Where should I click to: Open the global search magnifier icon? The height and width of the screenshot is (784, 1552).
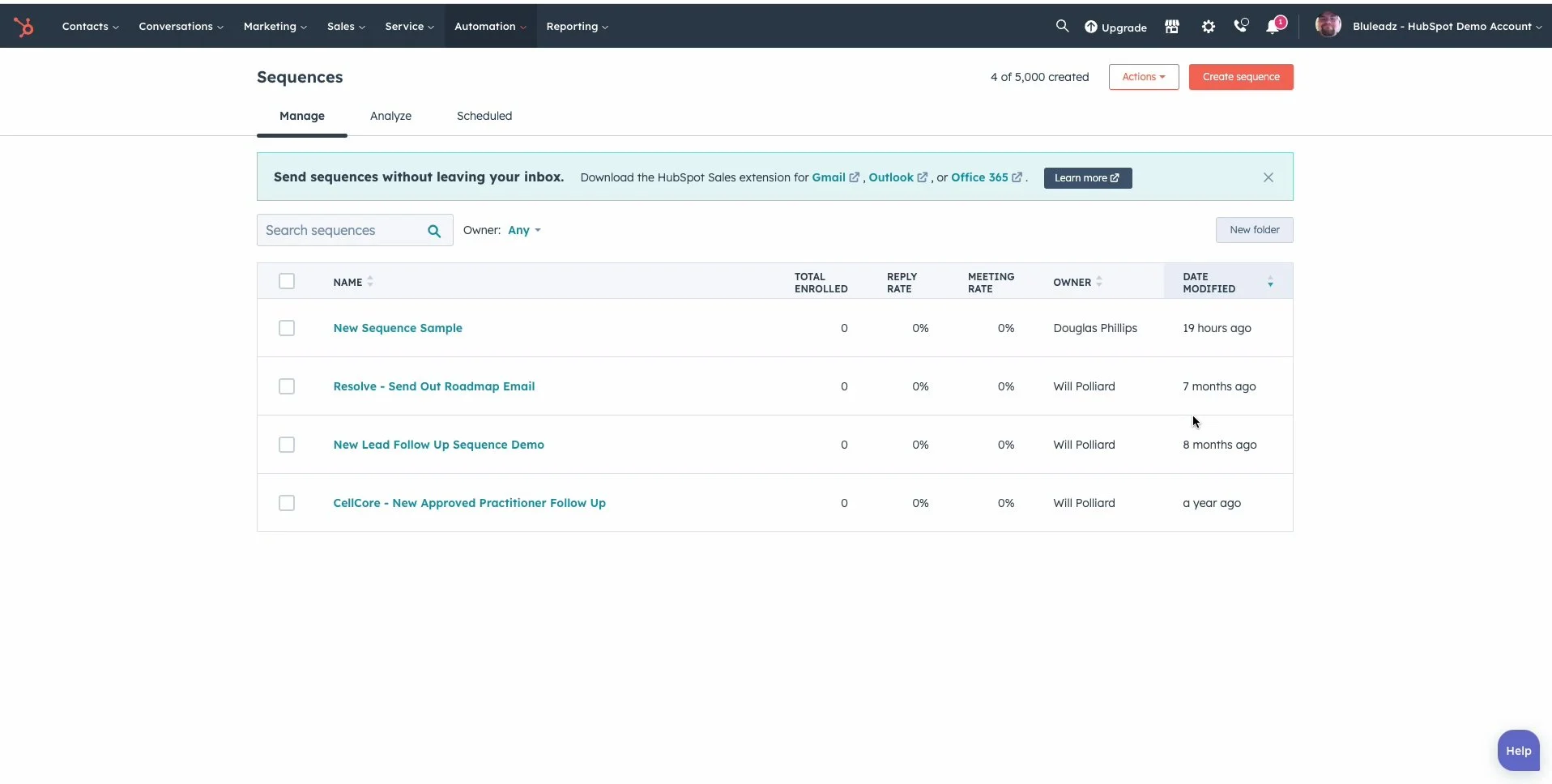[1062, 26]
